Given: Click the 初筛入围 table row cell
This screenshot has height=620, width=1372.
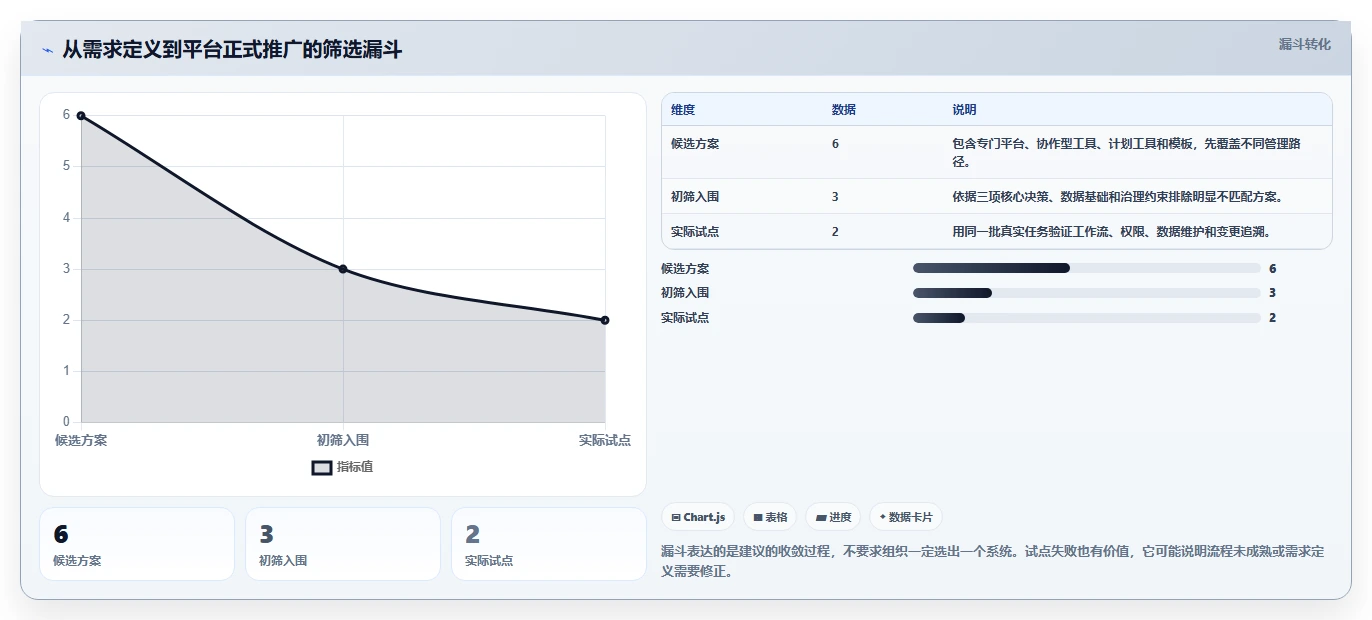Looking at the screenshot, I should click(695, 197).
